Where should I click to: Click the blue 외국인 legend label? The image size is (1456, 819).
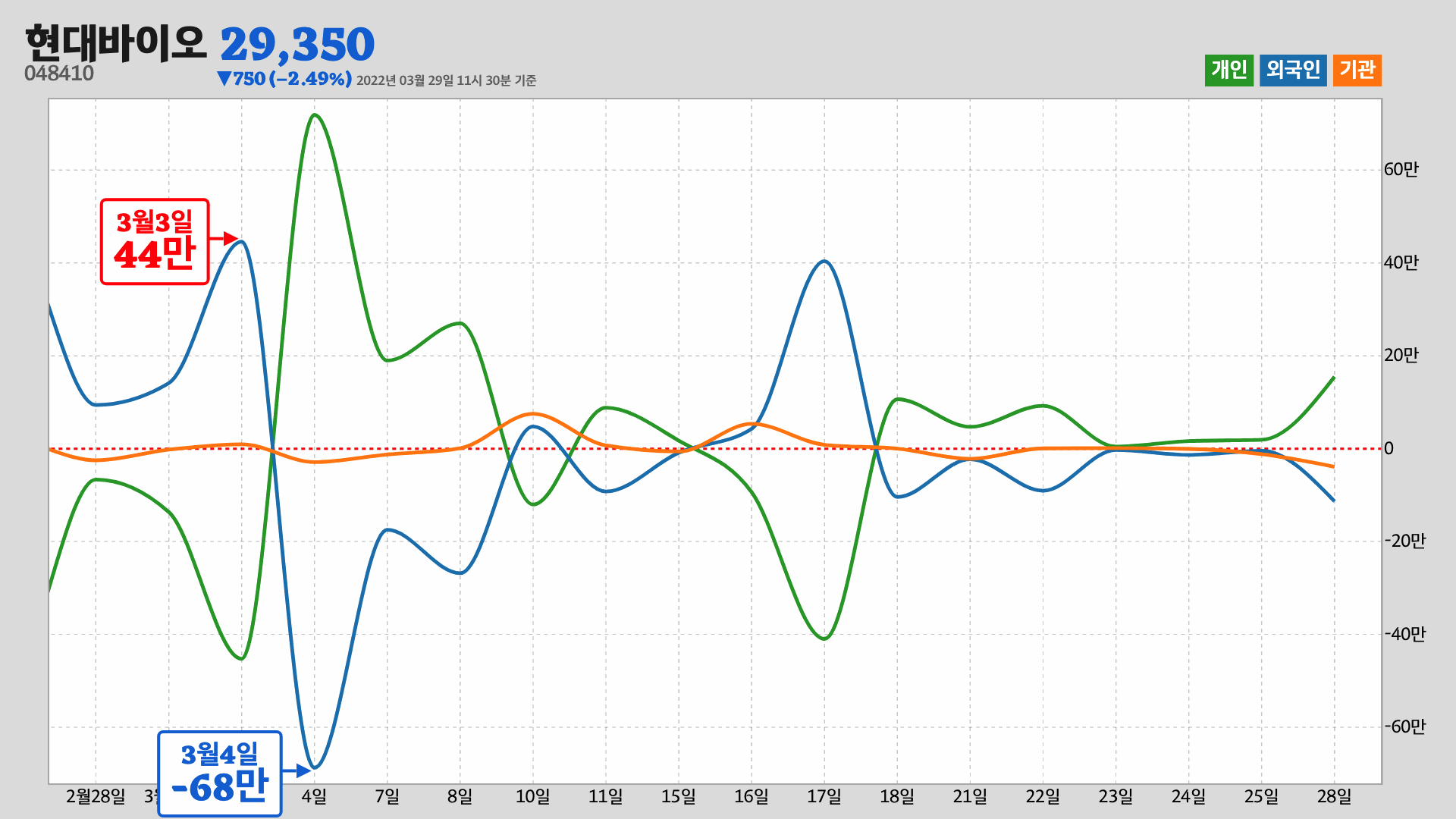click(1293, 71)
